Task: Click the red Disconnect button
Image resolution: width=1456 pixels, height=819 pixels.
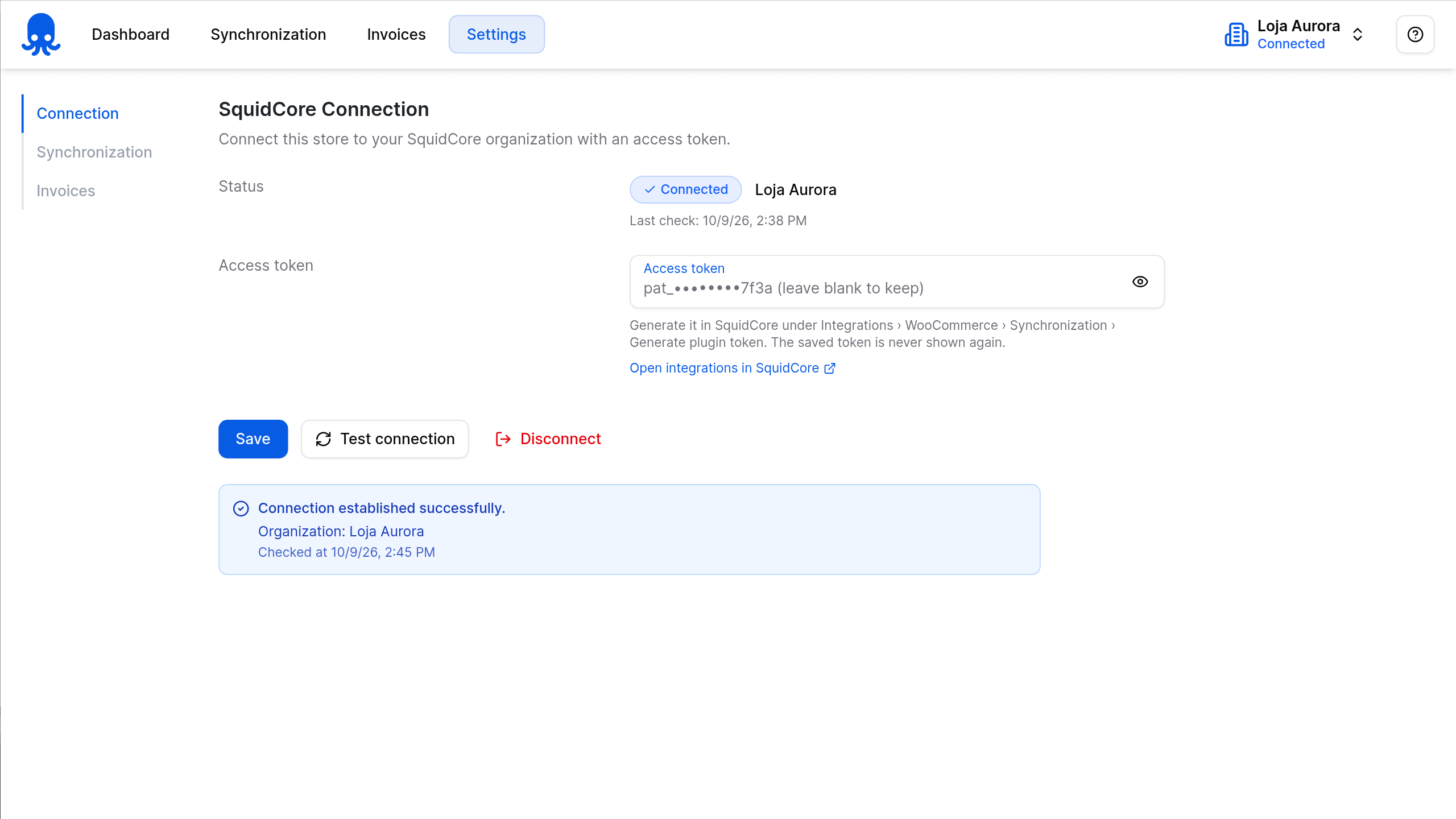Action: tap(548, 439)
